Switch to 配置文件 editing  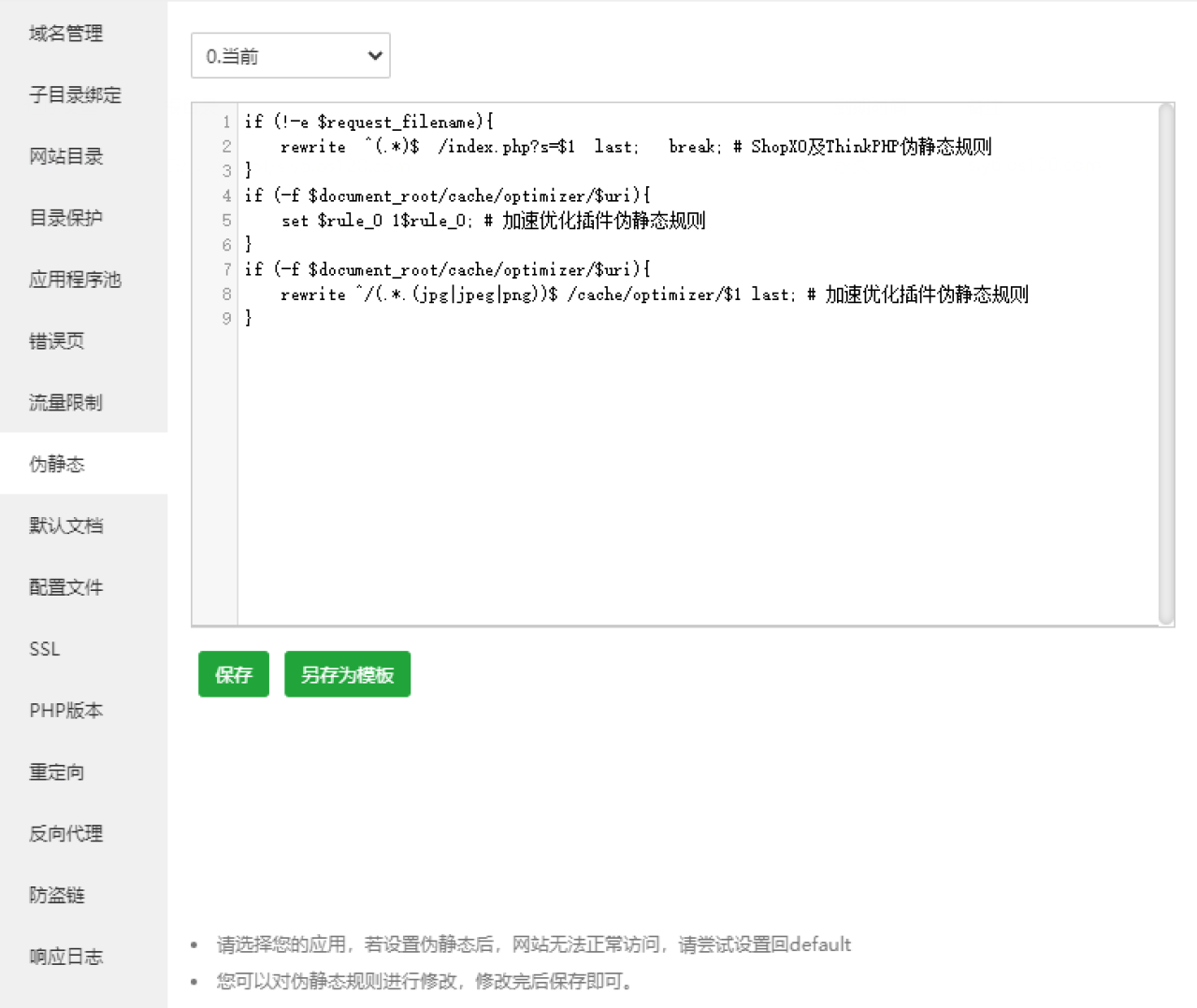[x=65, y=586]
